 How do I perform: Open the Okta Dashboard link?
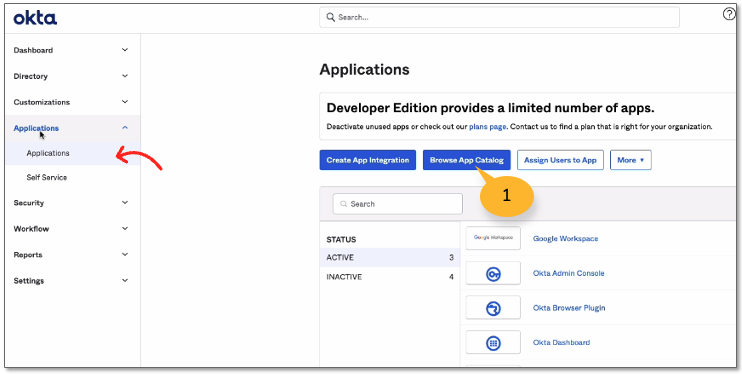[x=561, y=343]
